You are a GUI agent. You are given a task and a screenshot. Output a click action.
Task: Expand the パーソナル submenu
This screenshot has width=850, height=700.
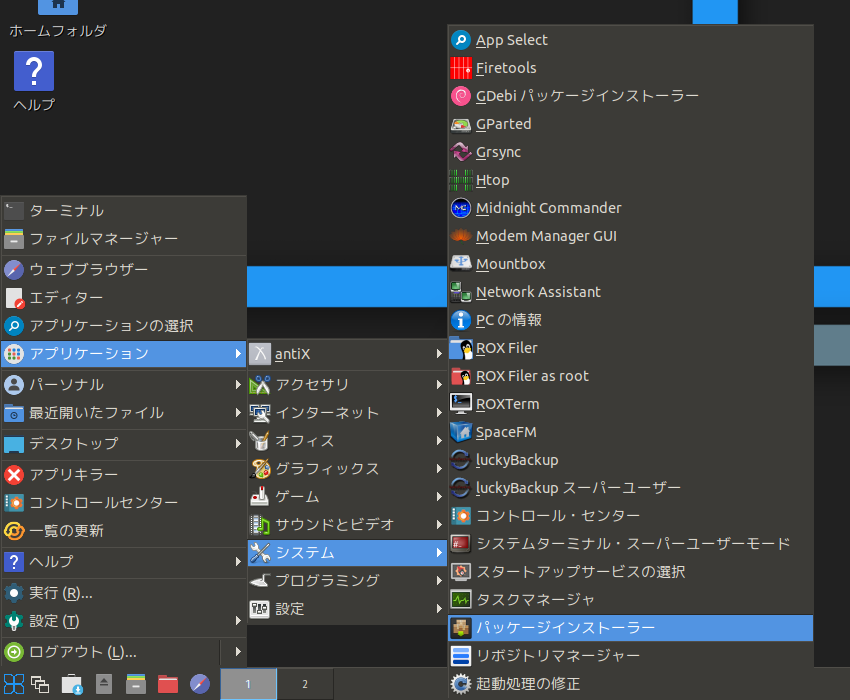(x=124, y=385)
